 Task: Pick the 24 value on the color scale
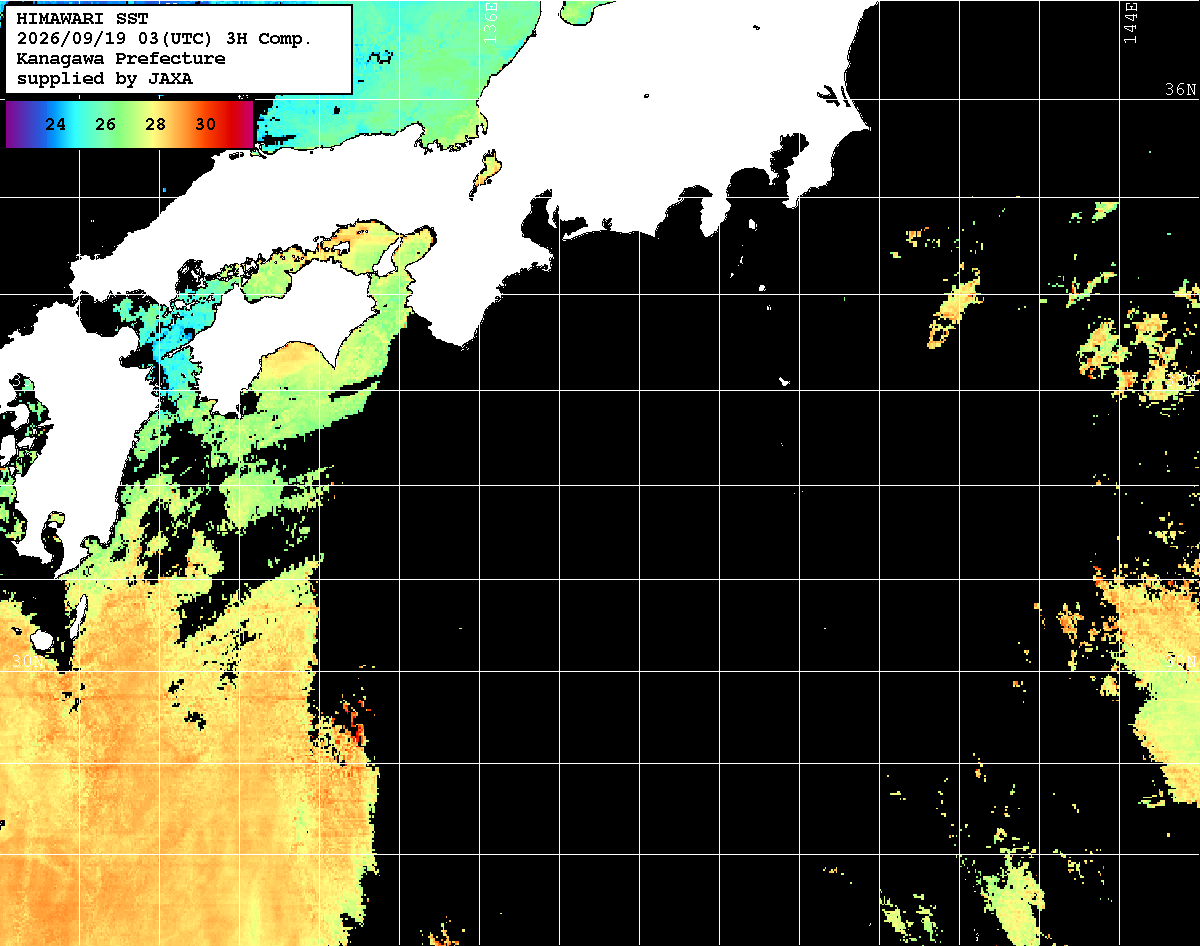[56, 125]
